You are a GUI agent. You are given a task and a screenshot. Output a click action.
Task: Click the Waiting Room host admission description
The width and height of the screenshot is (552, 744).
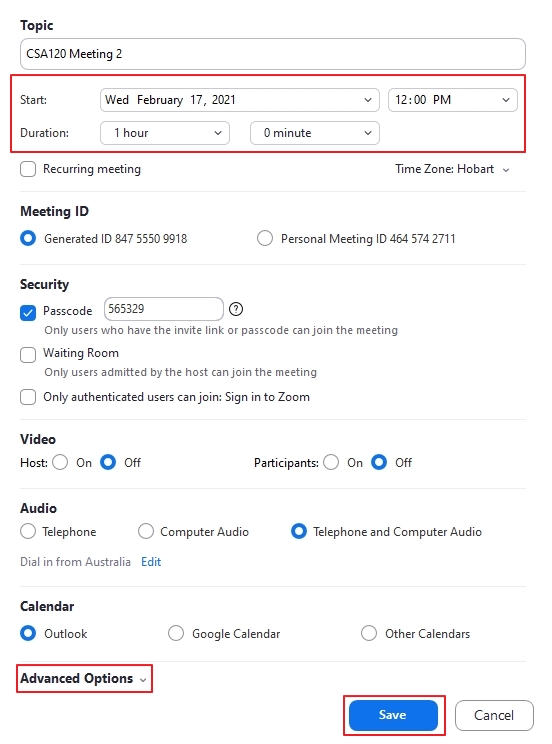tap(180, 372)
